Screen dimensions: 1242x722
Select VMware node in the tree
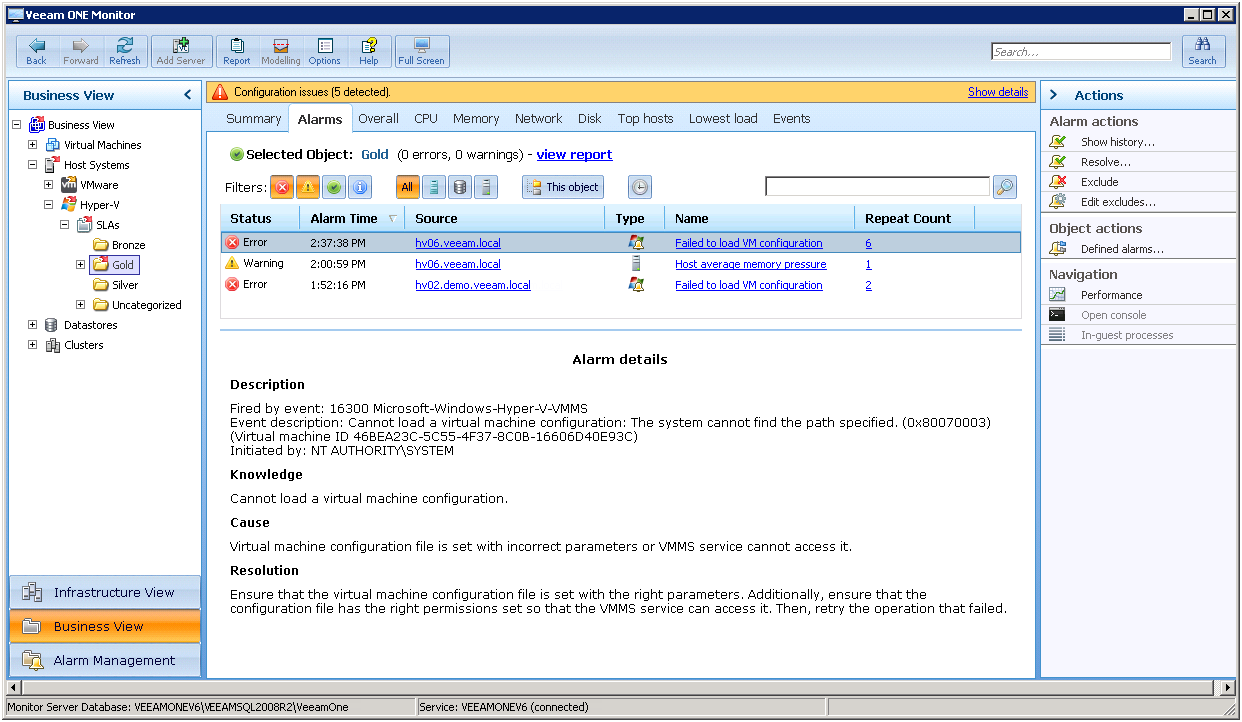pos(99,185)
